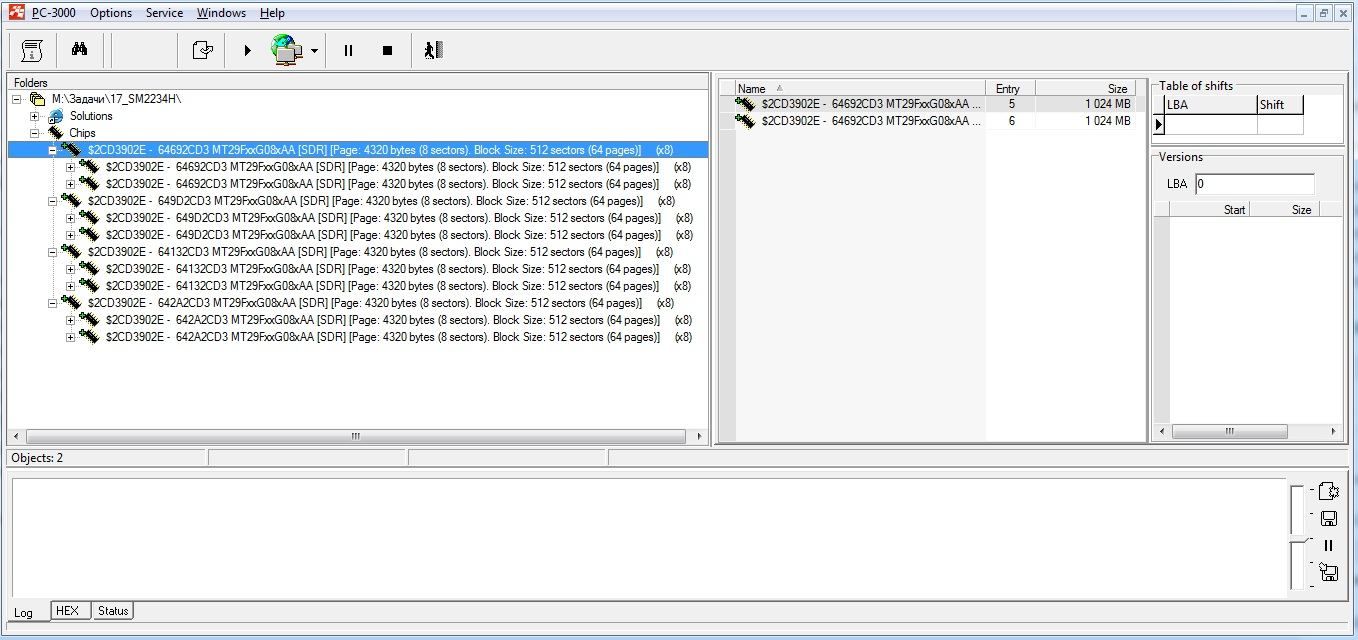The width and height of the screenshot is (1358, 640).
Task: Save the log using the floppy disk icon
Action: [x=1329, y=518]
